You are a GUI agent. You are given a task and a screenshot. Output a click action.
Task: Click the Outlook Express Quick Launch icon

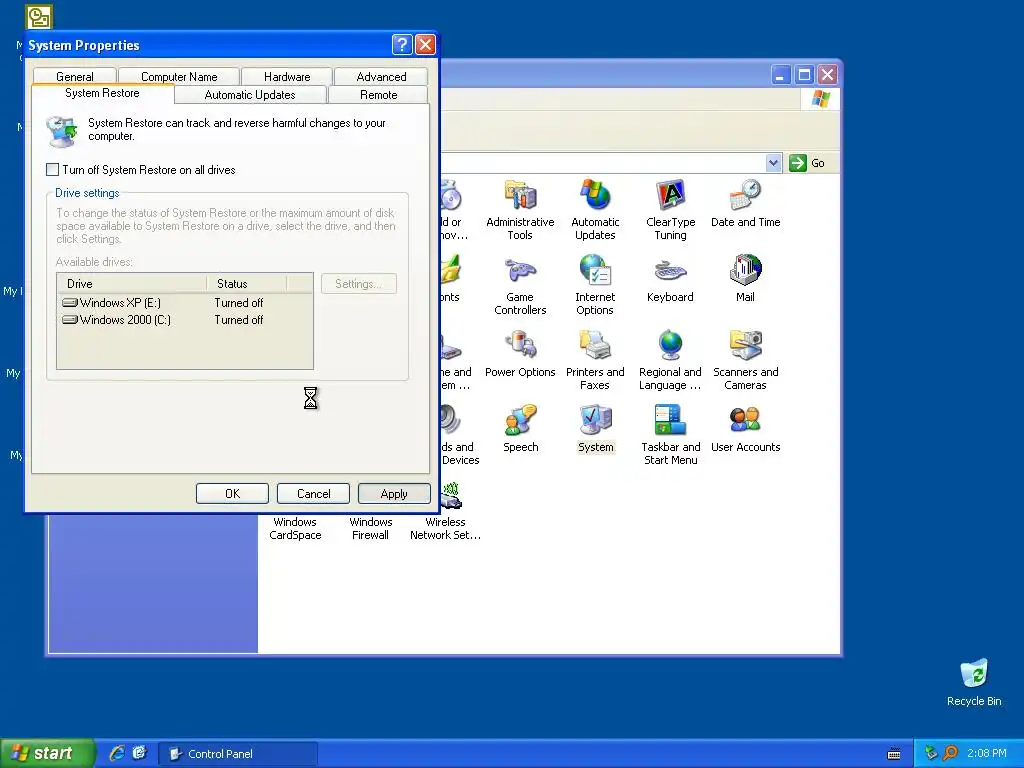(139, 753)
